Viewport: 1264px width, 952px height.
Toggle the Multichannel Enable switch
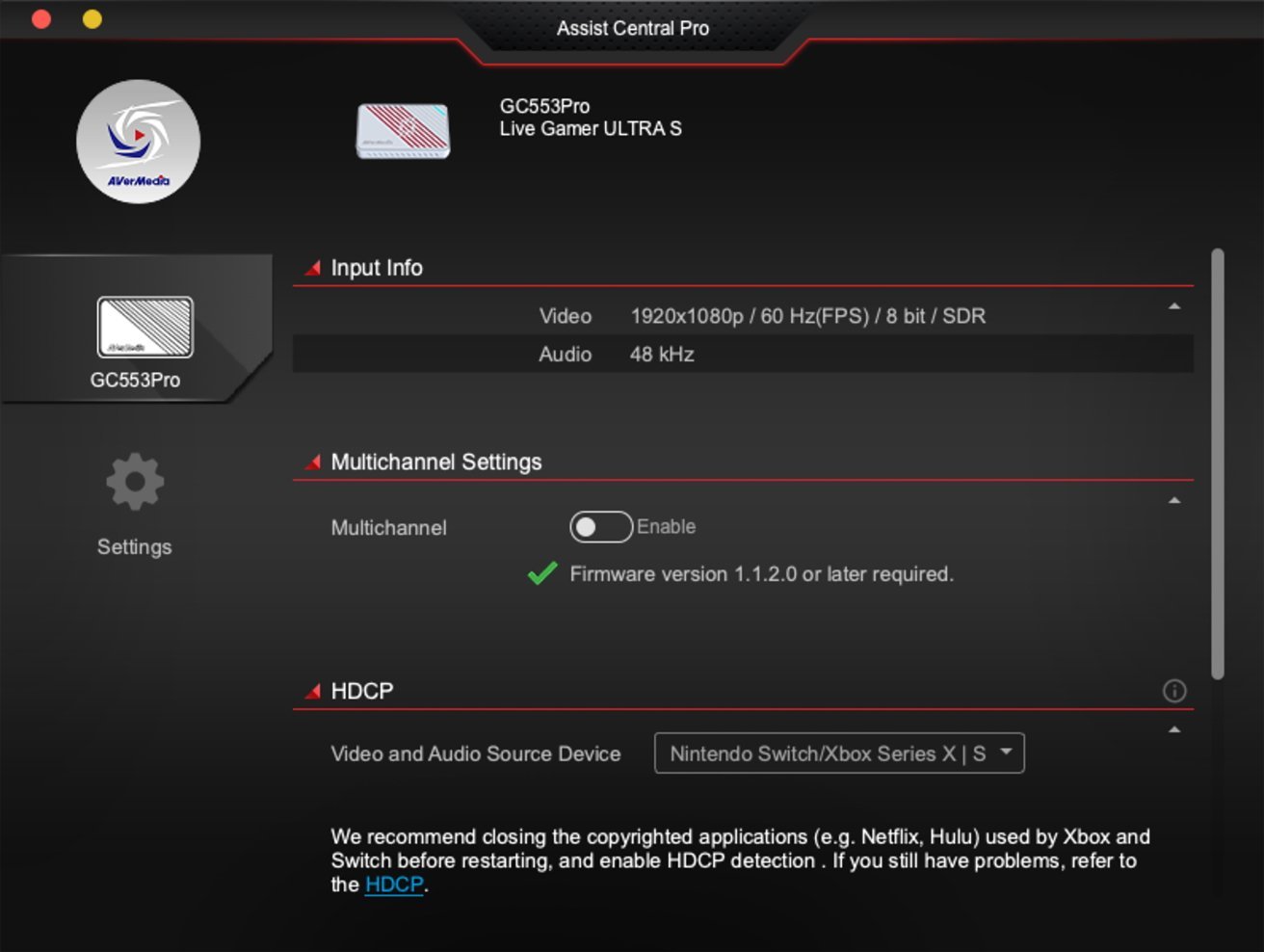pyautogui.click(x=600, y=527)
